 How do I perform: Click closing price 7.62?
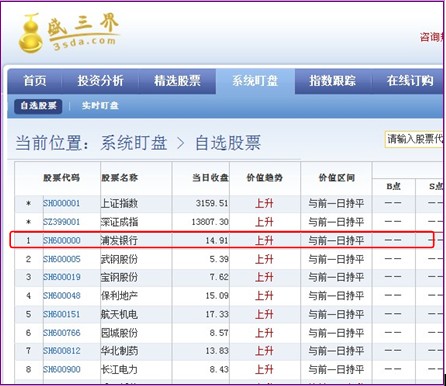point(219,277)
